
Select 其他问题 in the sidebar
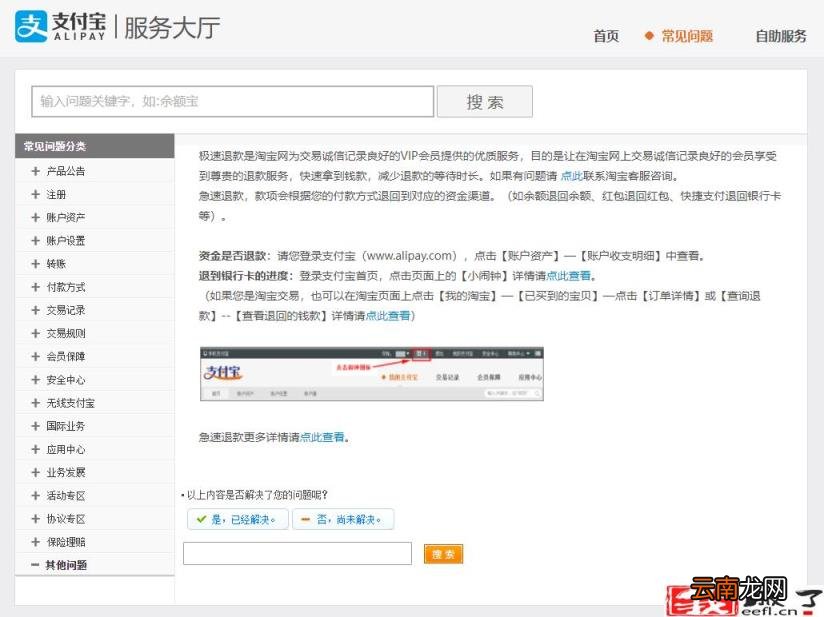pyautogui.click(x=66, y=565)
